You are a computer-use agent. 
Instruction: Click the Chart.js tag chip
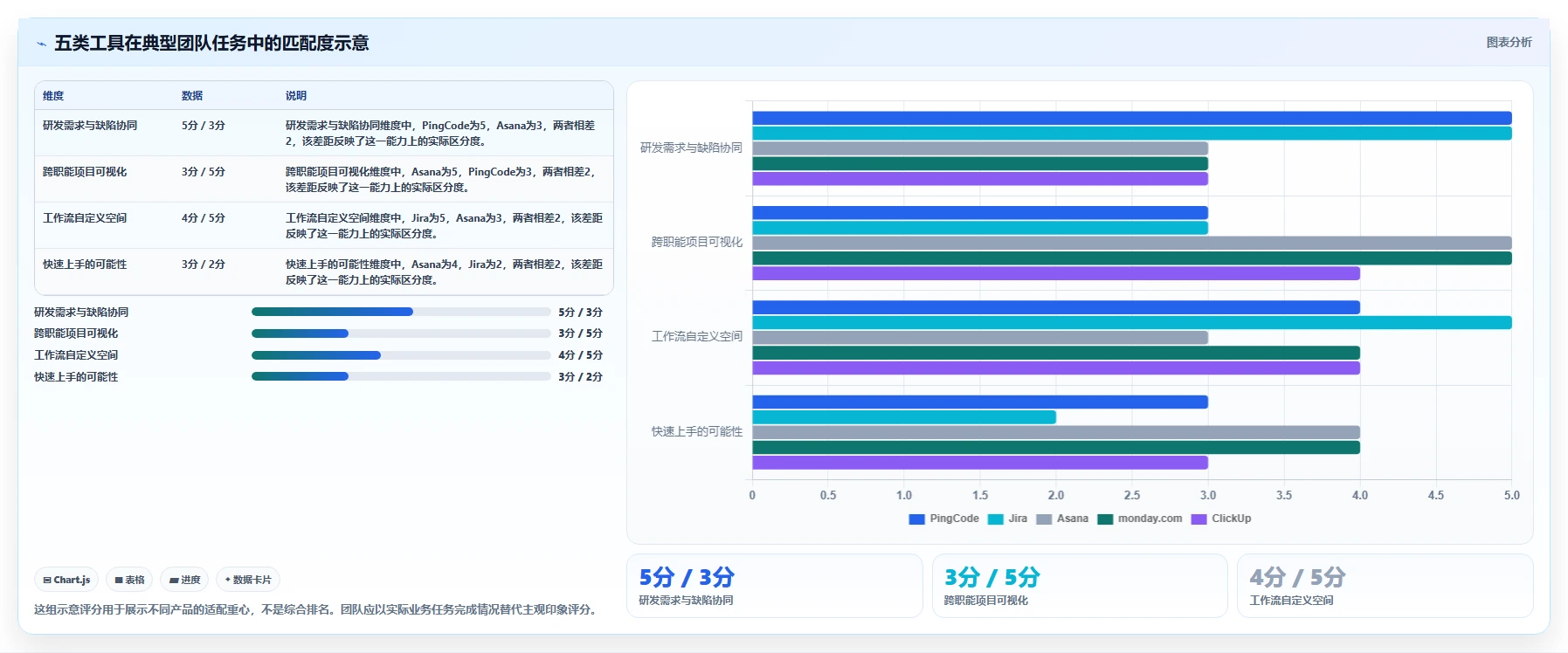tap(66, 580)
